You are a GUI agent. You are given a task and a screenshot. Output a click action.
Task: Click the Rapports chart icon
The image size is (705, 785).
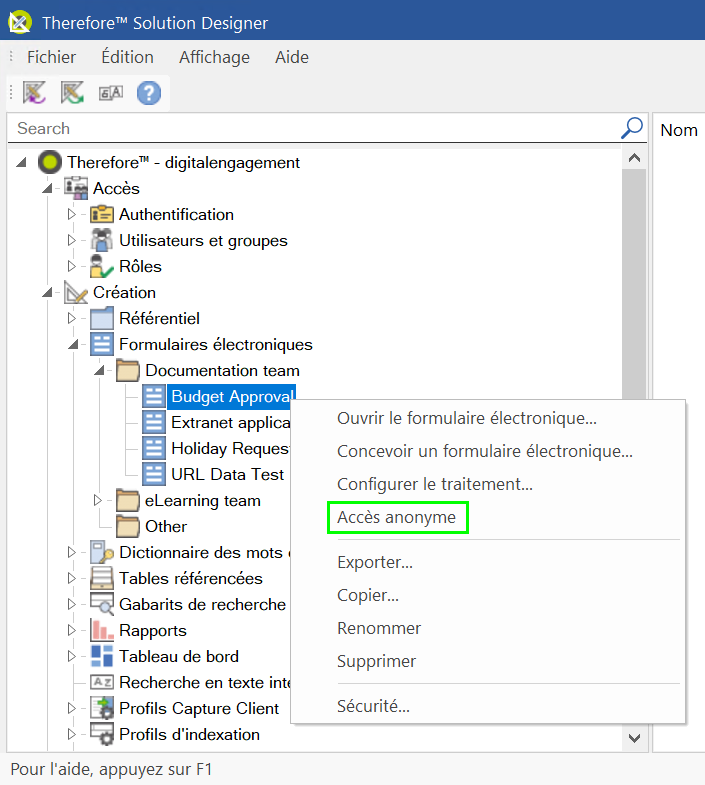click(x=102, y=630)
